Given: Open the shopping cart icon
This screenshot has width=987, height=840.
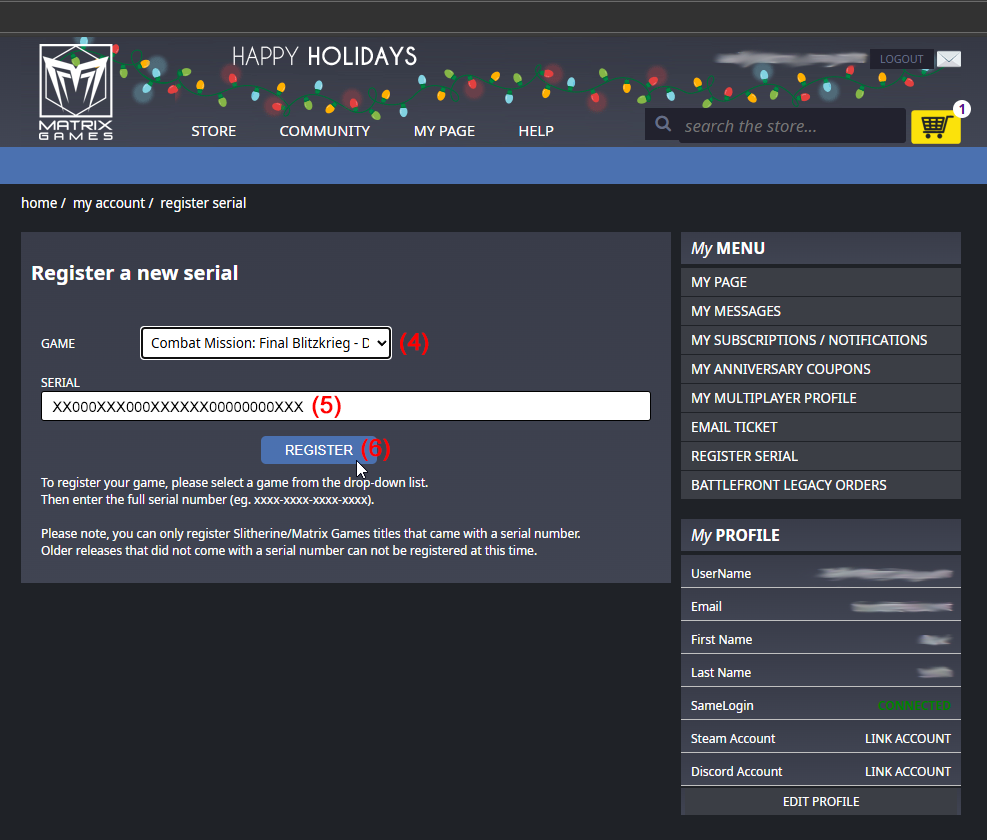Looking at the screenshot, I should click(x=935, y=127).
